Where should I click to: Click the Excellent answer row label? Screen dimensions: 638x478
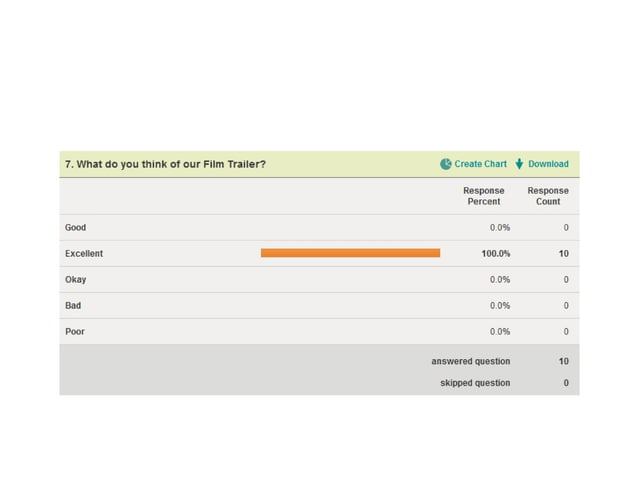tap(84, 254)
